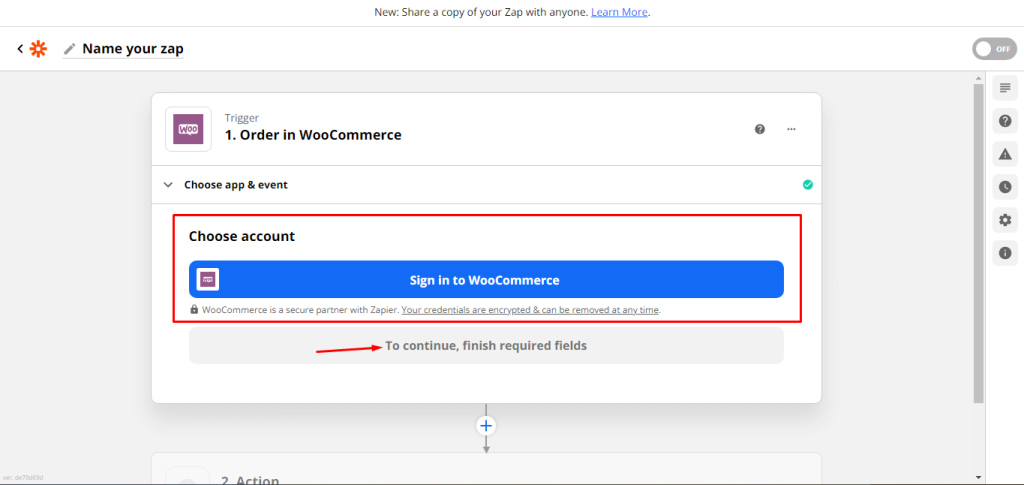Open the settings gear icon in sidebar
Image resolution: width=1024 pixels, height=485 pixels.
pyautogui.click(x=1004, y=220)
